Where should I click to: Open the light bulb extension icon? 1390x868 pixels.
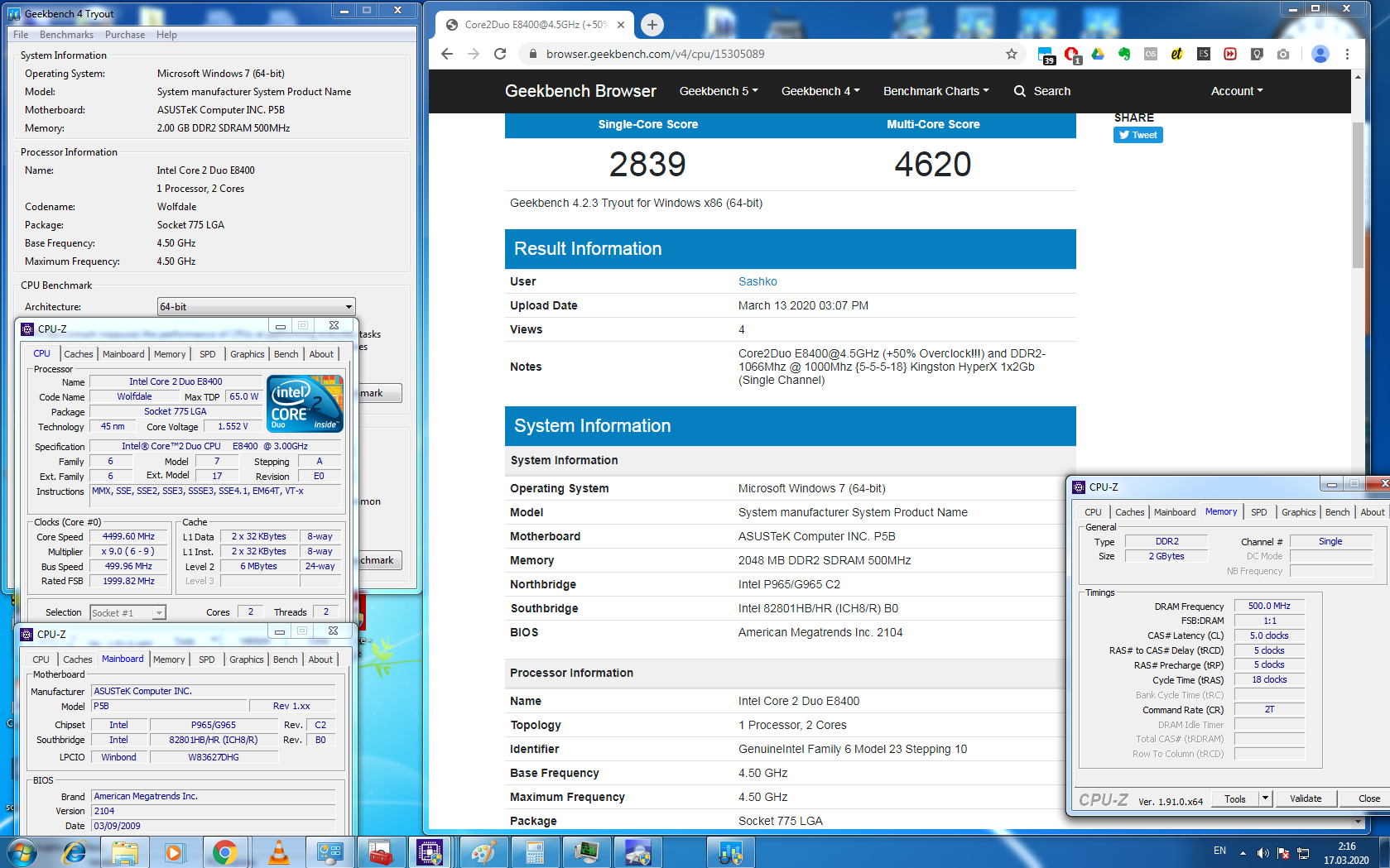[x=1257, y=54]
